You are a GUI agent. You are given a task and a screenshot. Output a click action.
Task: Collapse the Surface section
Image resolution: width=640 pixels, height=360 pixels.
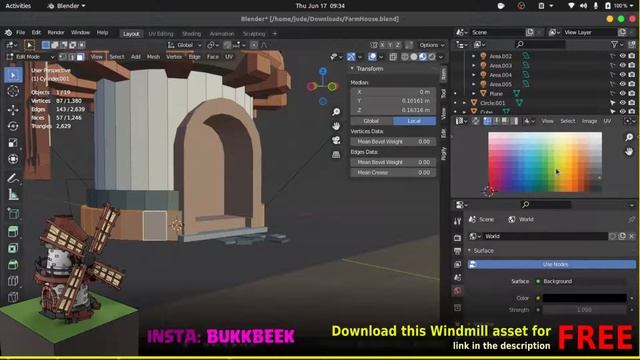point(470,250)
